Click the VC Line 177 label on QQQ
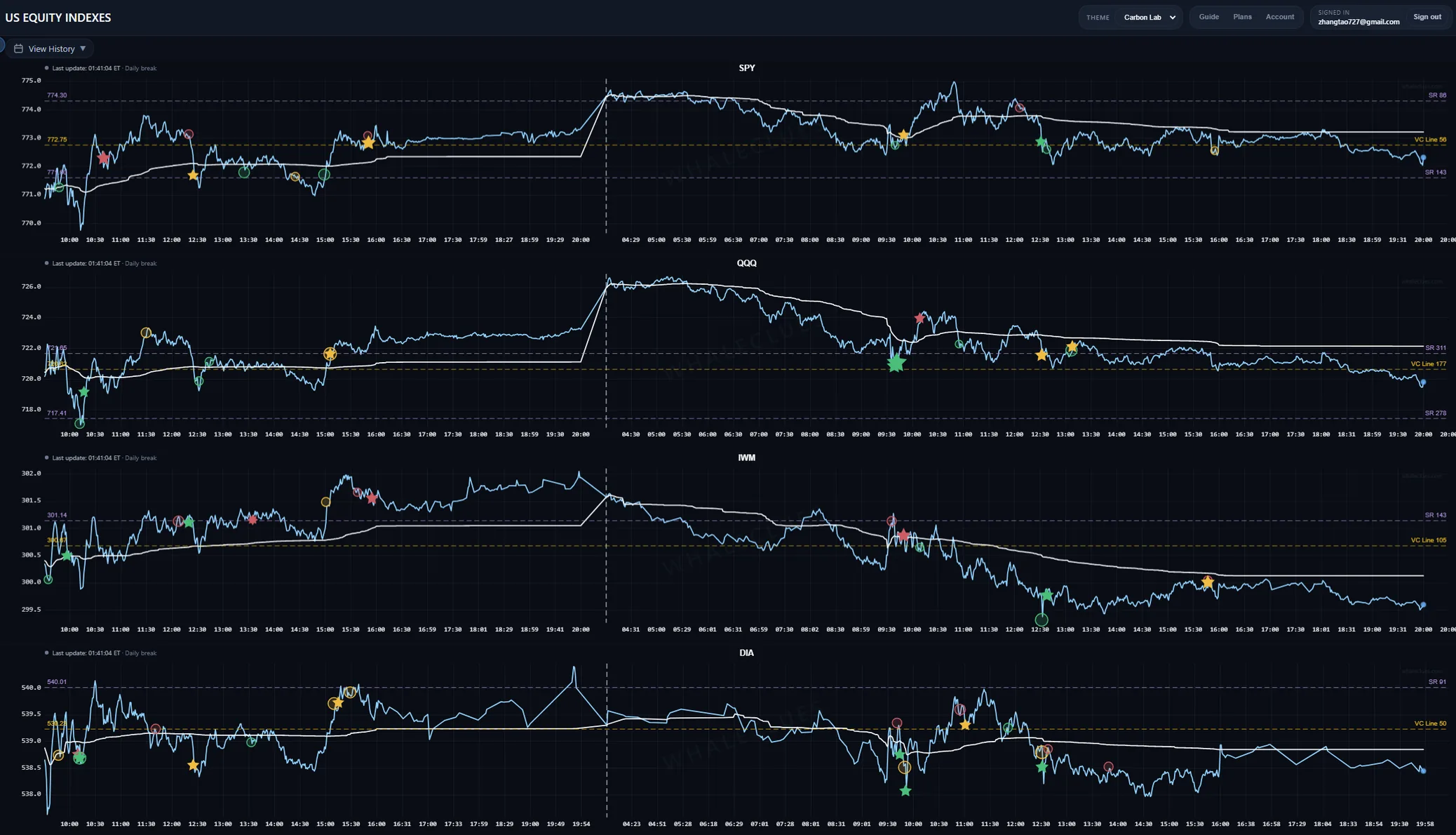This screenshot has height=835, width=1456. click(x=1429, y=364)
